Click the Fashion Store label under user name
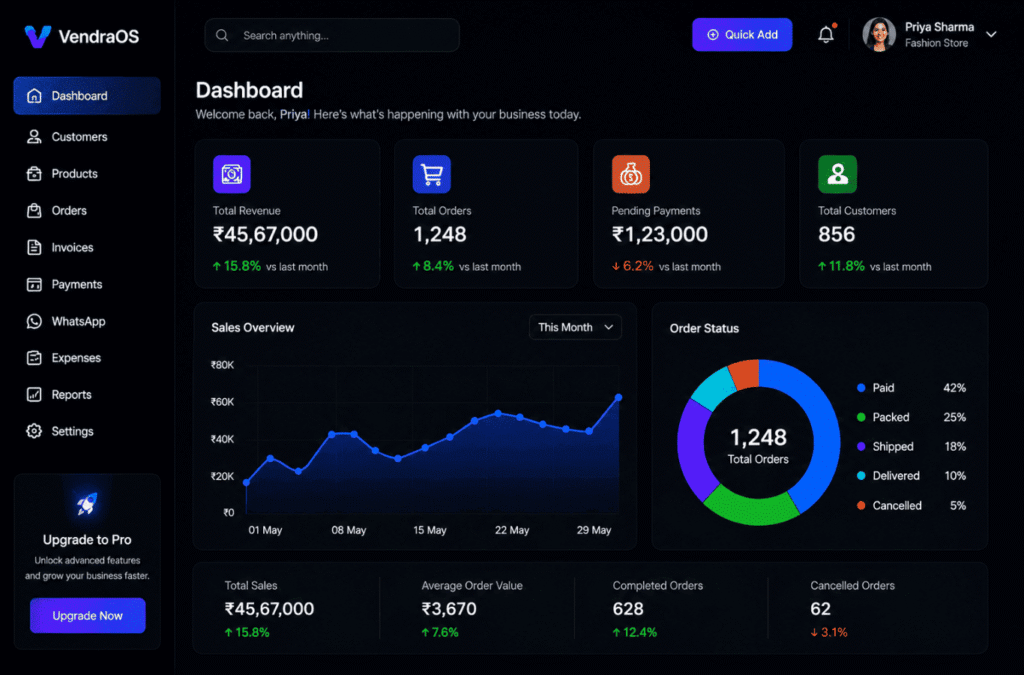 tap(936, 43)
